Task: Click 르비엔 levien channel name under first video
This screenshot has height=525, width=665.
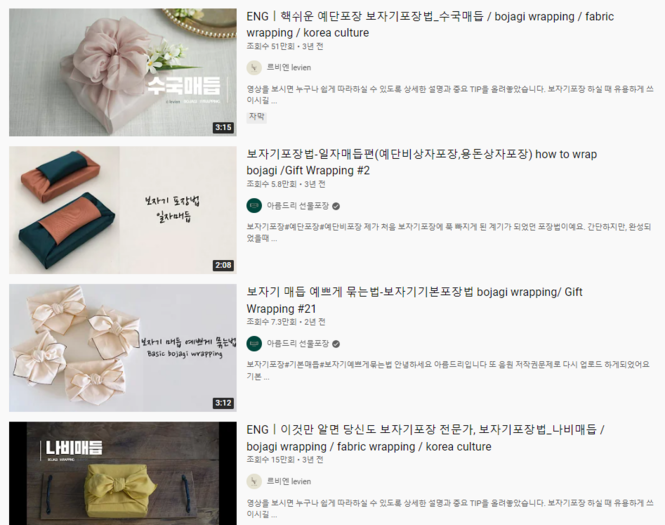Action: 289,68
